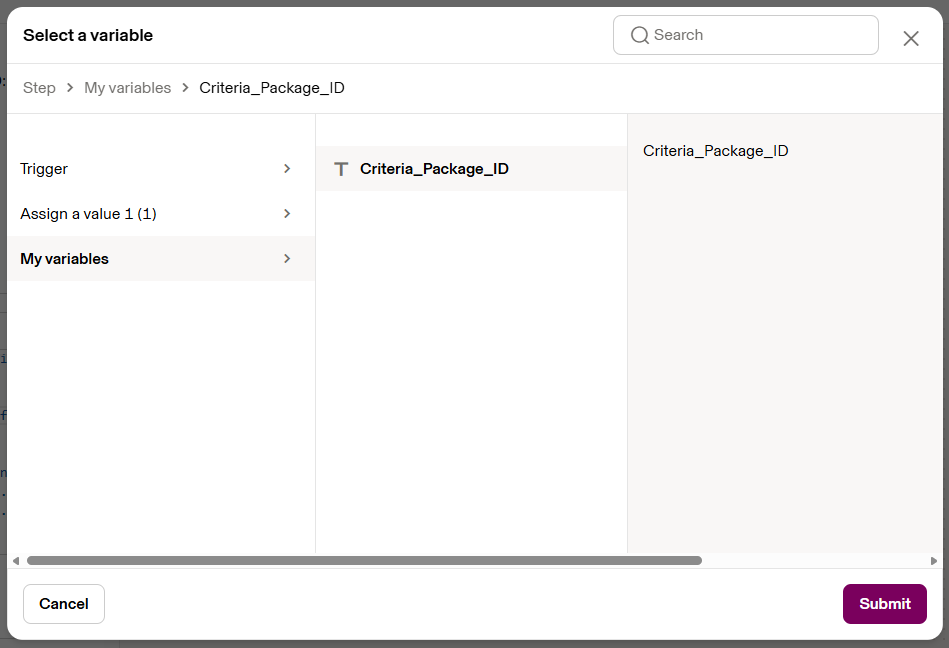Expand the My variables chevron
The image size is (949, 648).
[x=287, y=258]
